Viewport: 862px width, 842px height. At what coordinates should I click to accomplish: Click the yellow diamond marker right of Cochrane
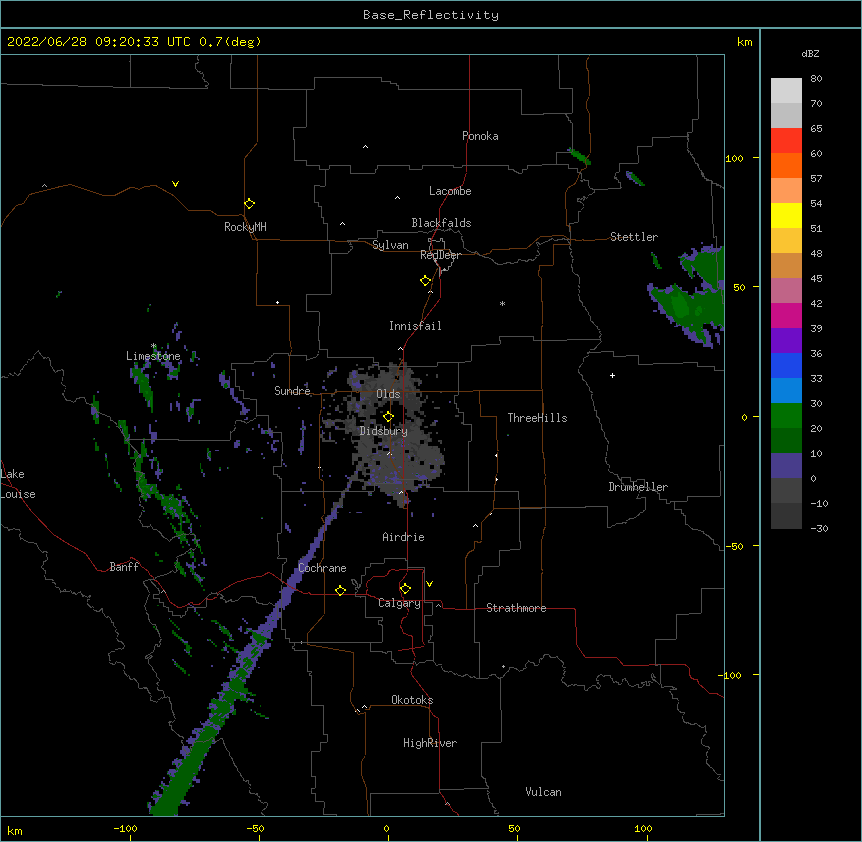(x=340, y=590)
